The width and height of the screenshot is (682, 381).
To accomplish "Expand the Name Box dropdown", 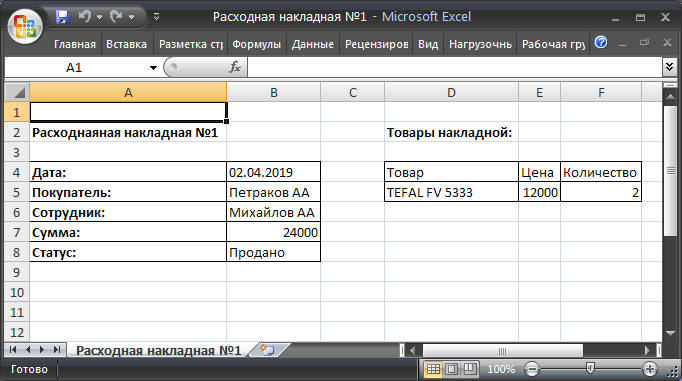I will [153, 68].
